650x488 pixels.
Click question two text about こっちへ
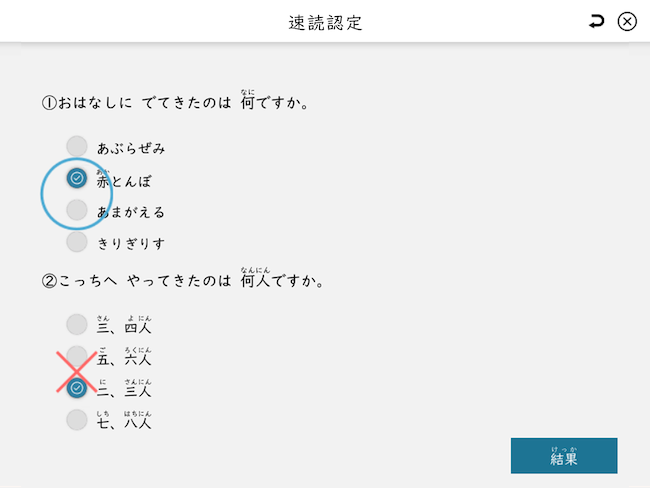pyautogui.click(x=183, y=281)
